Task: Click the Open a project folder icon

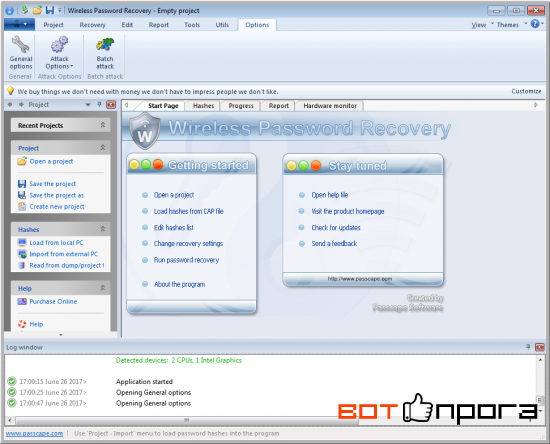Action: 22,161
